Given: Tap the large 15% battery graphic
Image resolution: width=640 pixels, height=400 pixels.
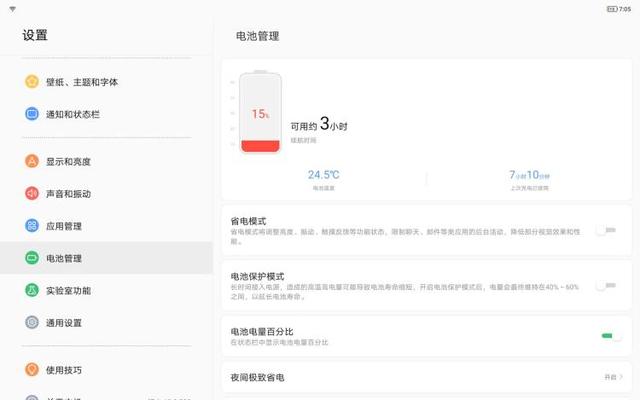Looking at the screenshot, I should pos(260,112).
